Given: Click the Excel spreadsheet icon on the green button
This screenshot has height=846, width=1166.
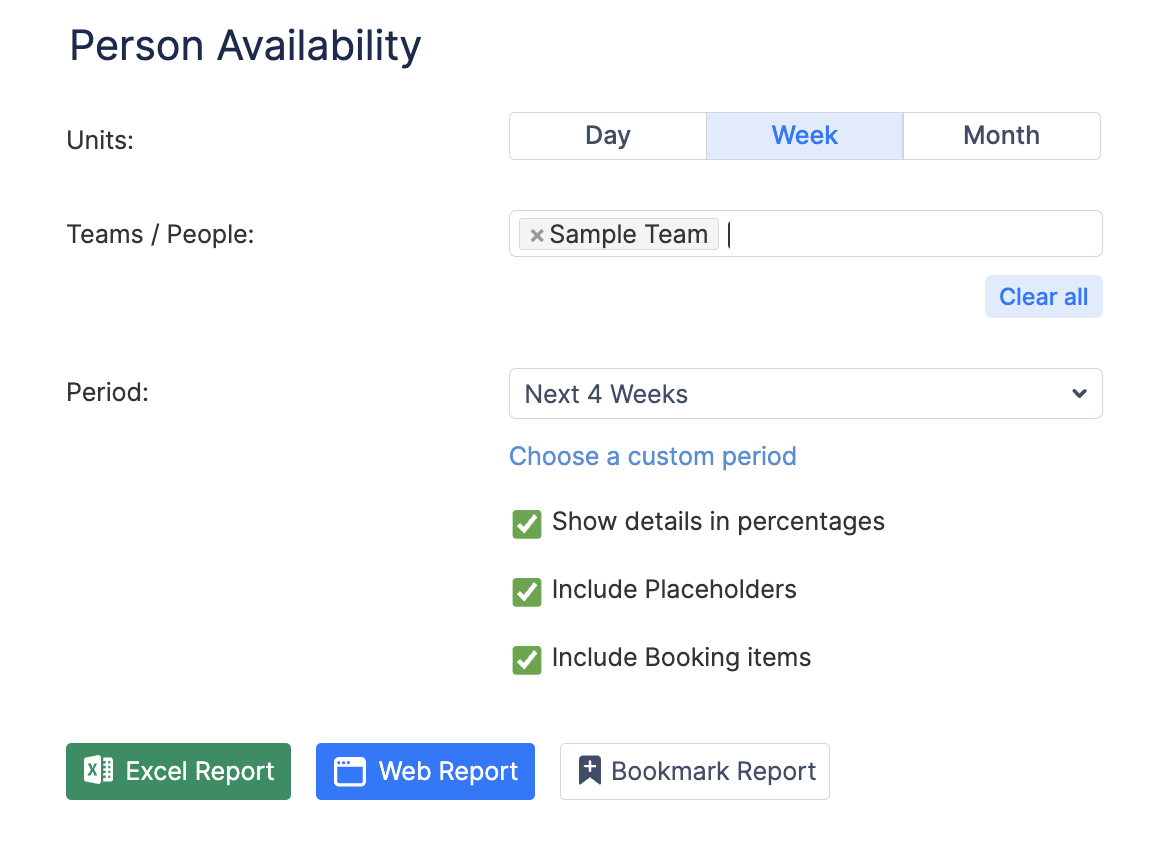Looking at the screenshot, I should point(98,771).
